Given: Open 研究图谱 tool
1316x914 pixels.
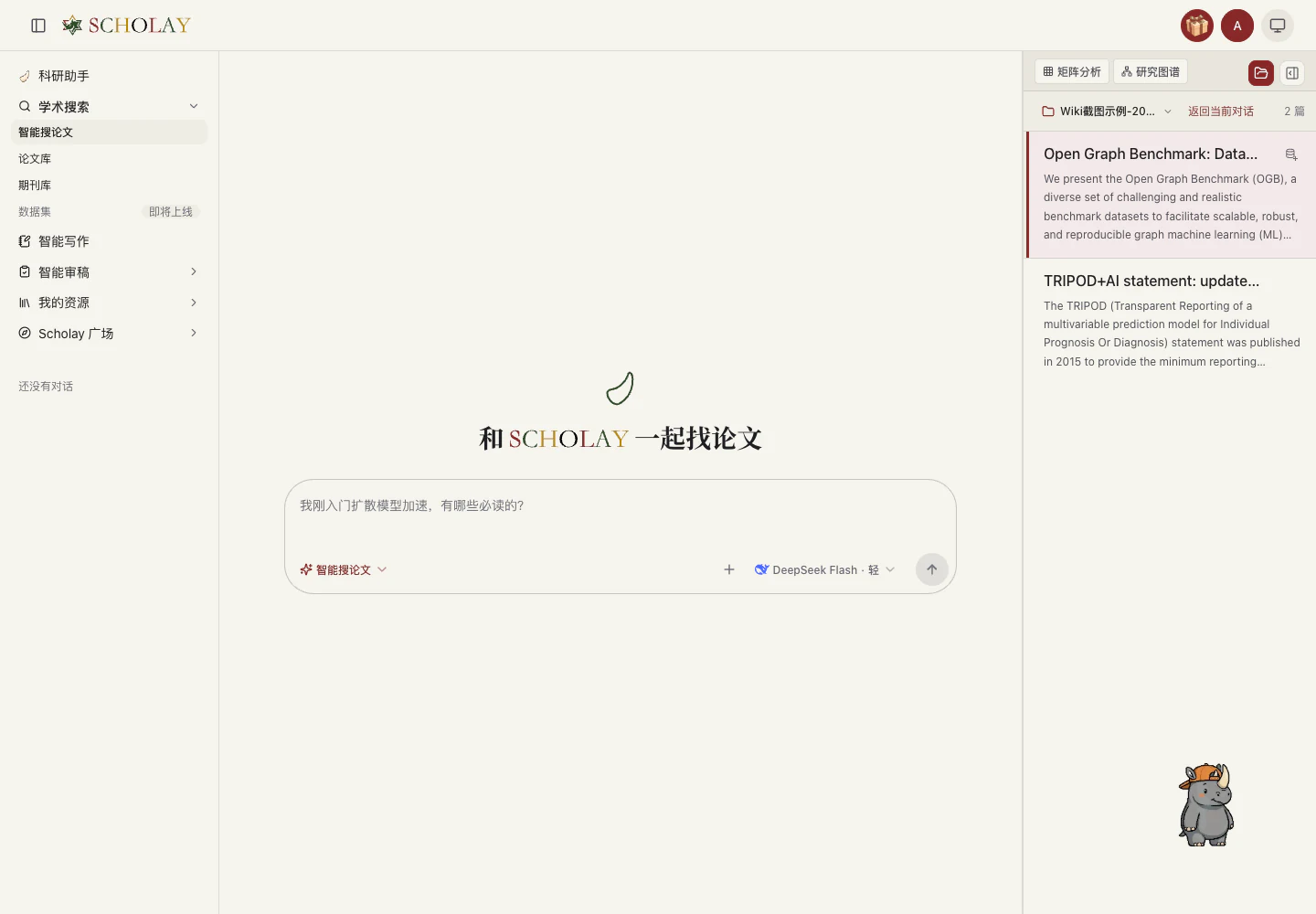Looking at the screenshot, I should pyautogui.click(x=1151, y=71).
